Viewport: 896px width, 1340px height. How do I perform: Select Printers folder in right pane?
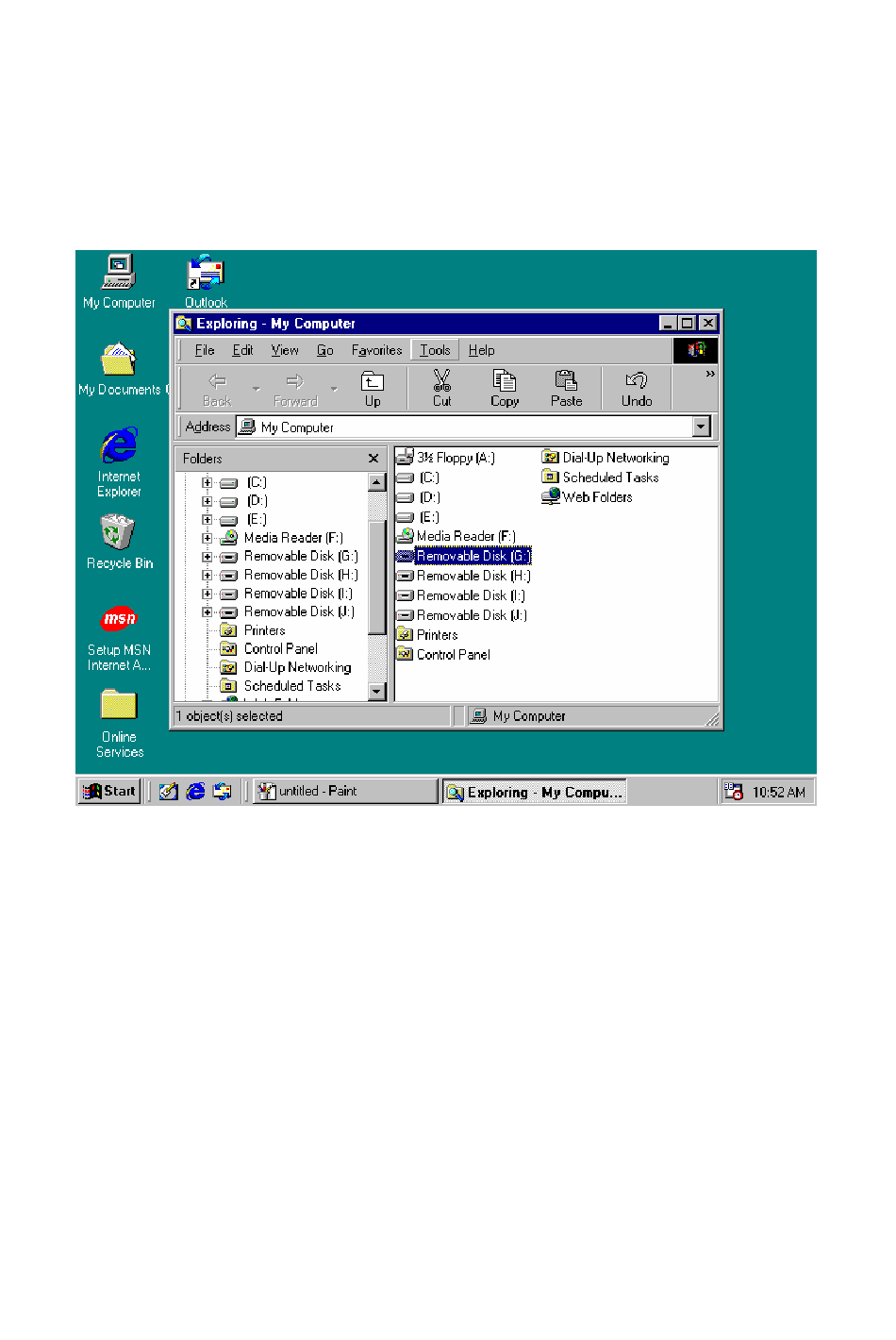click(x=427, y=635)
